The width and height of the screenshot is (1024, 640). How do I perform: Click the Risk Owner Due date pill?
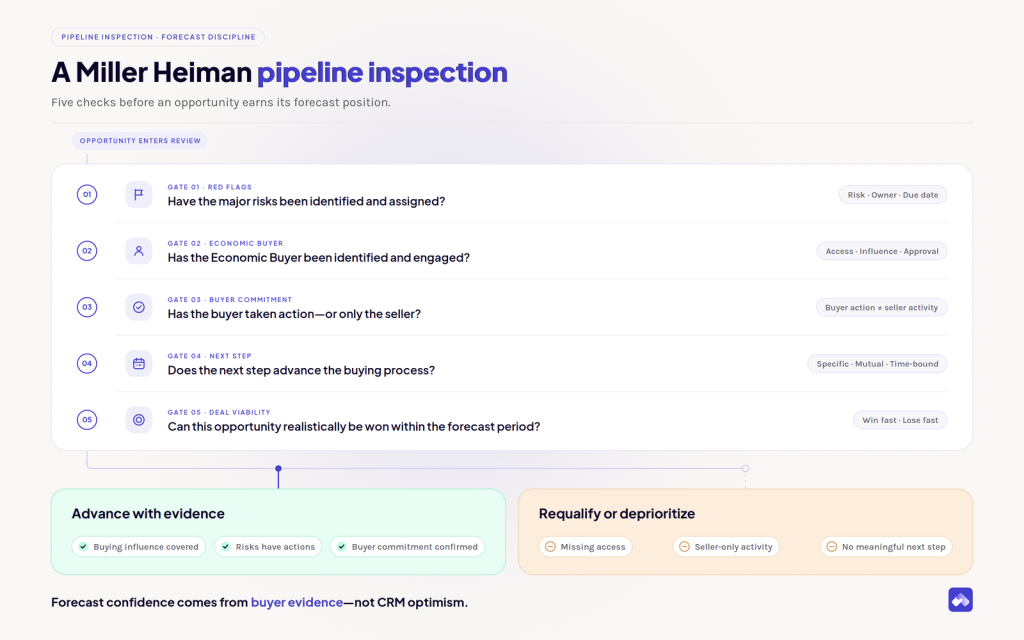pyautogui.click(x=893, y=195)
